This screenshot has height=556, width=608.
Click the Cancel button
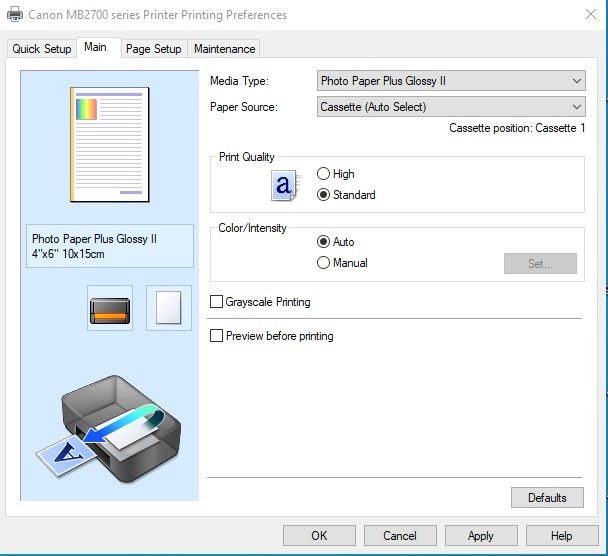point(400,535)
